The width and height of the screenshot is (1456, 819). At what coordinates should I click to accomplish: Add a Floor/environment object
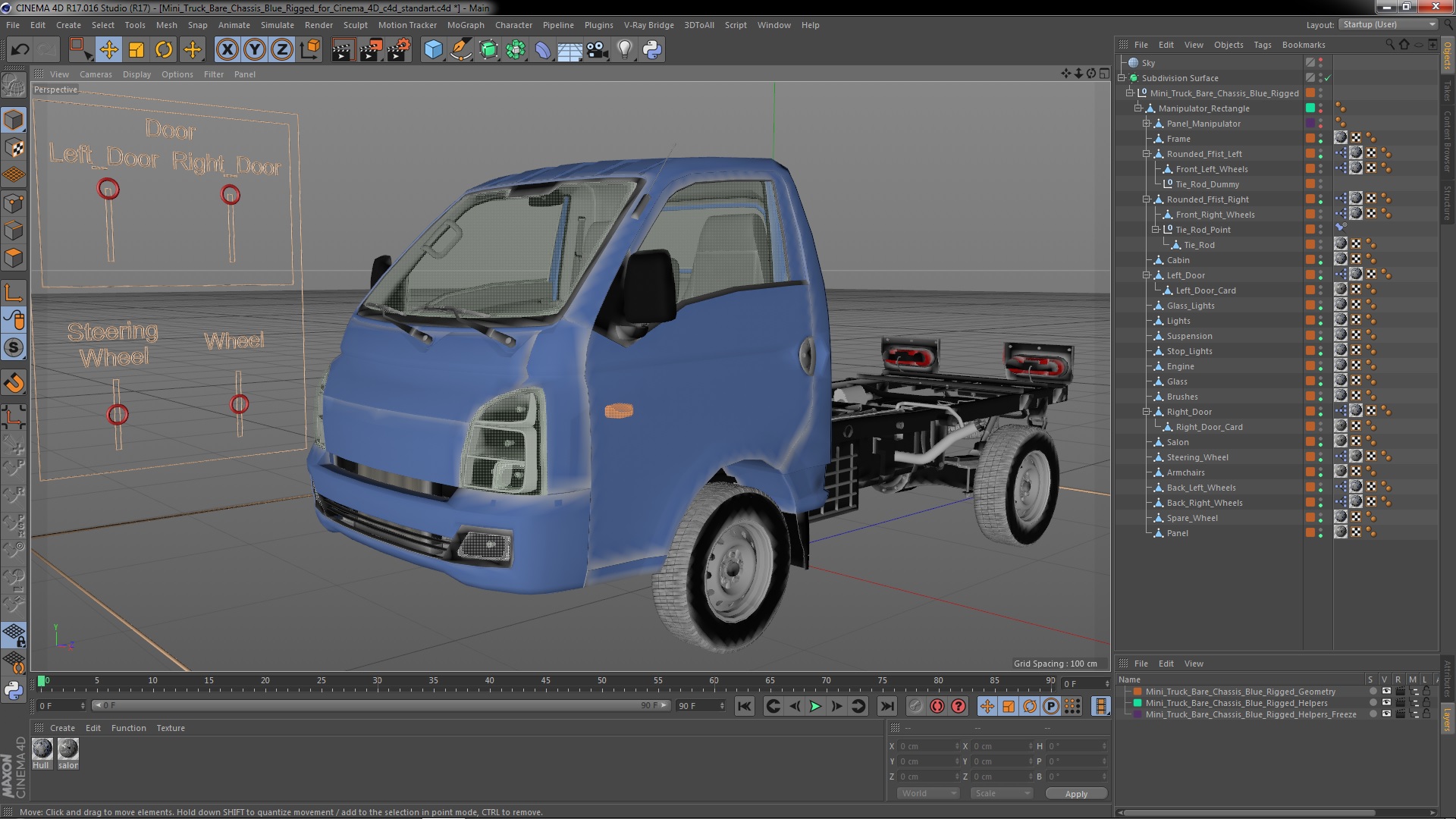(570, 50)
